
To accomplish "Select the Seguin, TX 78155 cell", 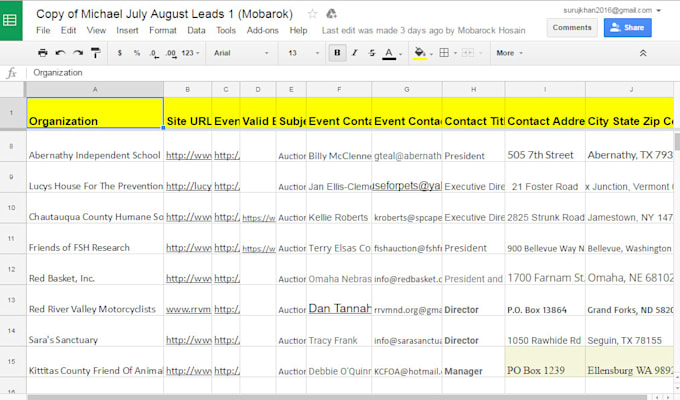I will click(629, 331).
